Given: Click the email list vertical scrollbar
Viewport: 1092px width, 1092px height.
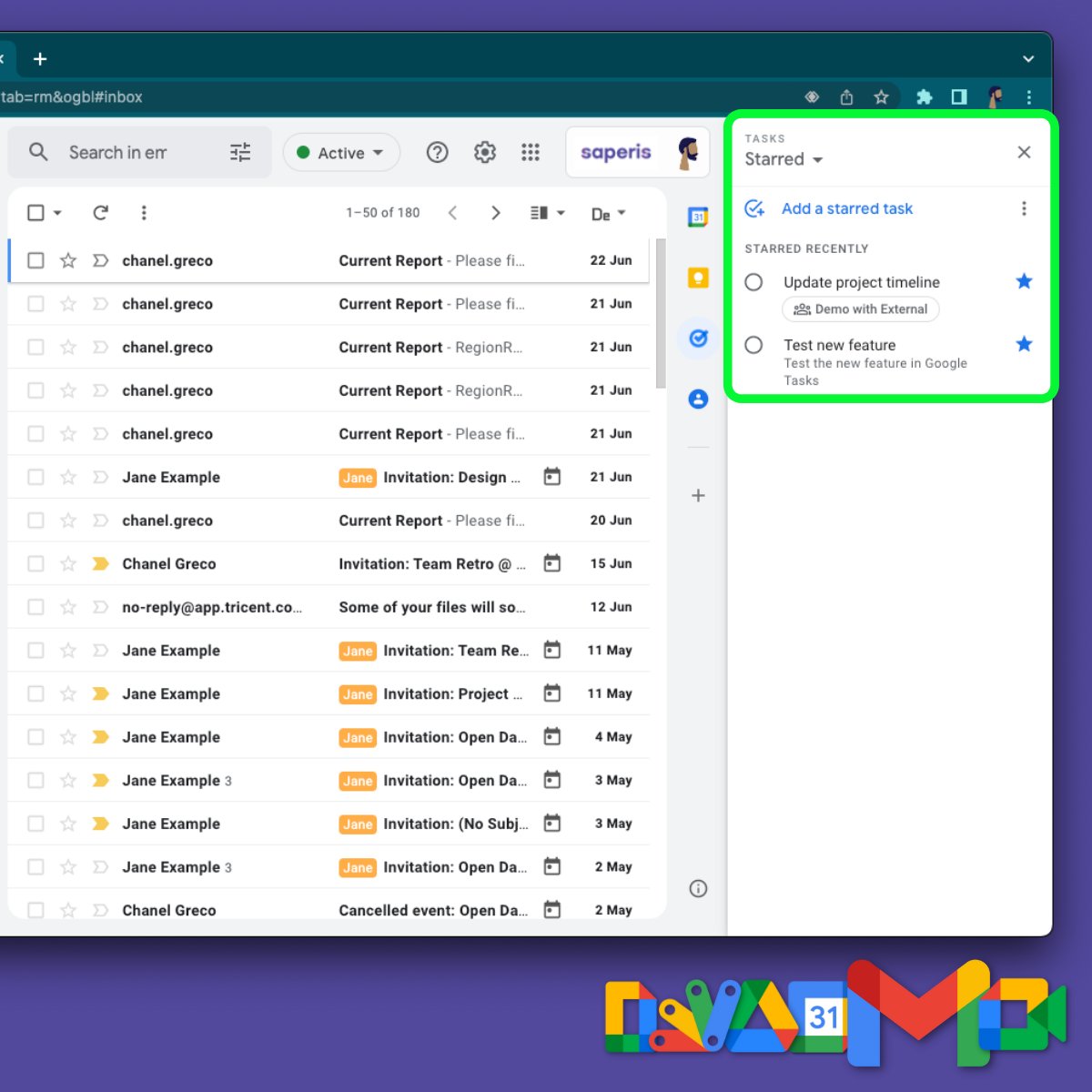Looking at the screenshot, I should click(661, 313).
